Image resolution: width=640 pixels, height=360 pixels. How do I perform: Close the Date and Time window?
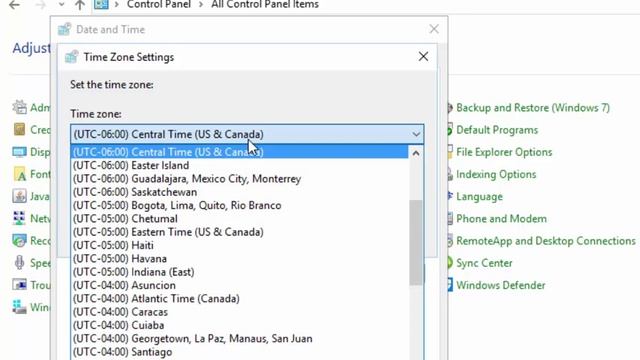click(x=434, y=29)
